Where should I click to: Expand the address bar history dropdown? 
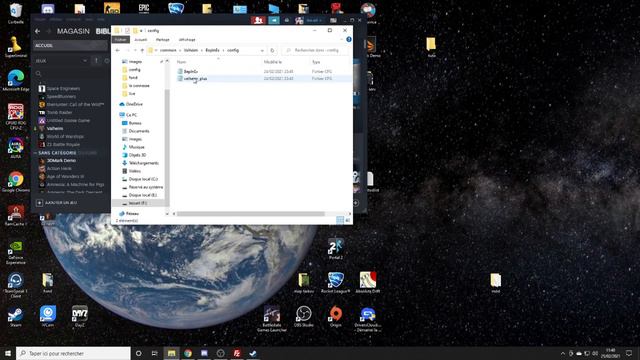click(262, 50)
